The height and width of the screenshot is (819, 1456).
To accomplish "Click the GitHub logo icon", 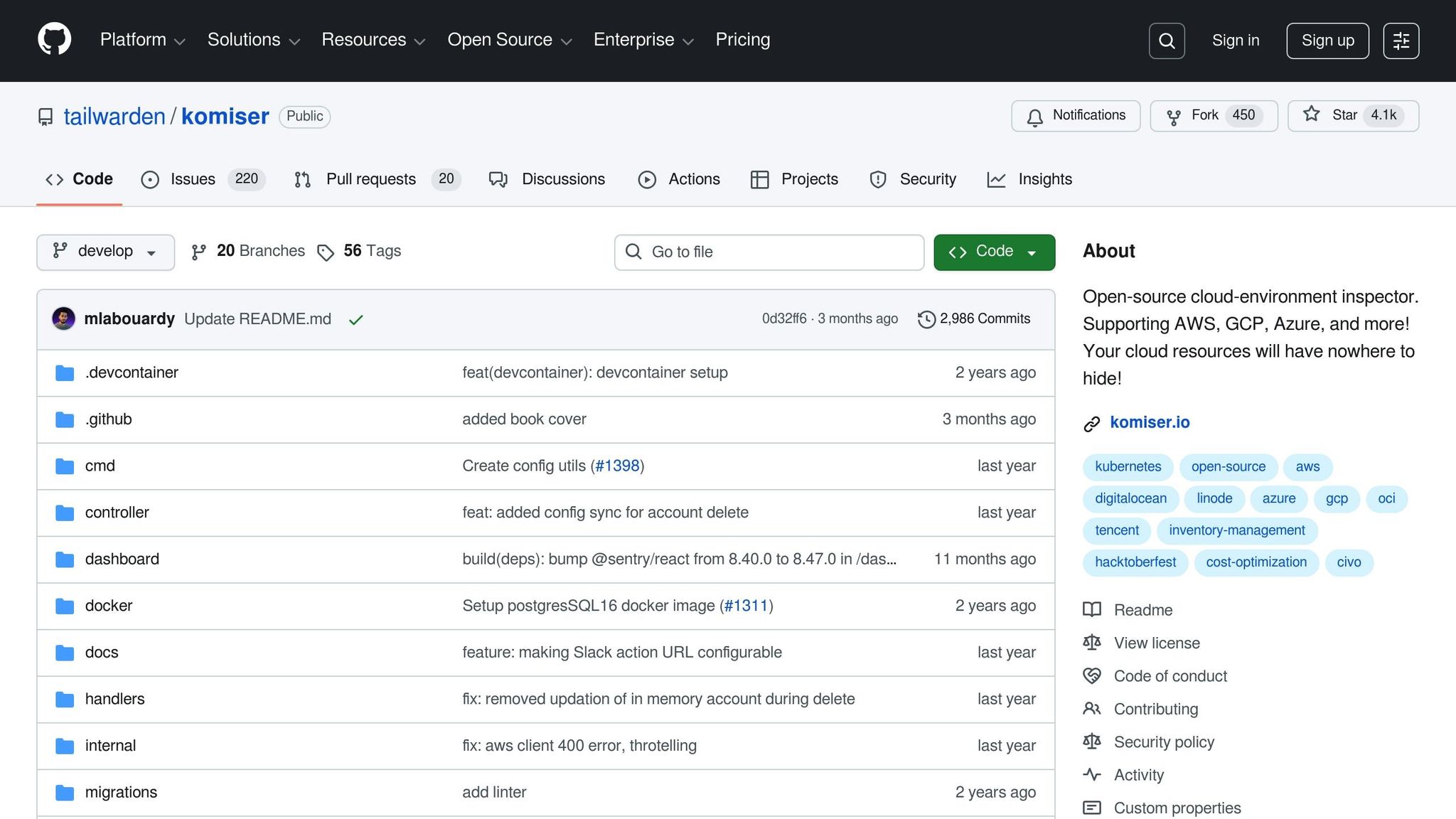I will point(54,39).
